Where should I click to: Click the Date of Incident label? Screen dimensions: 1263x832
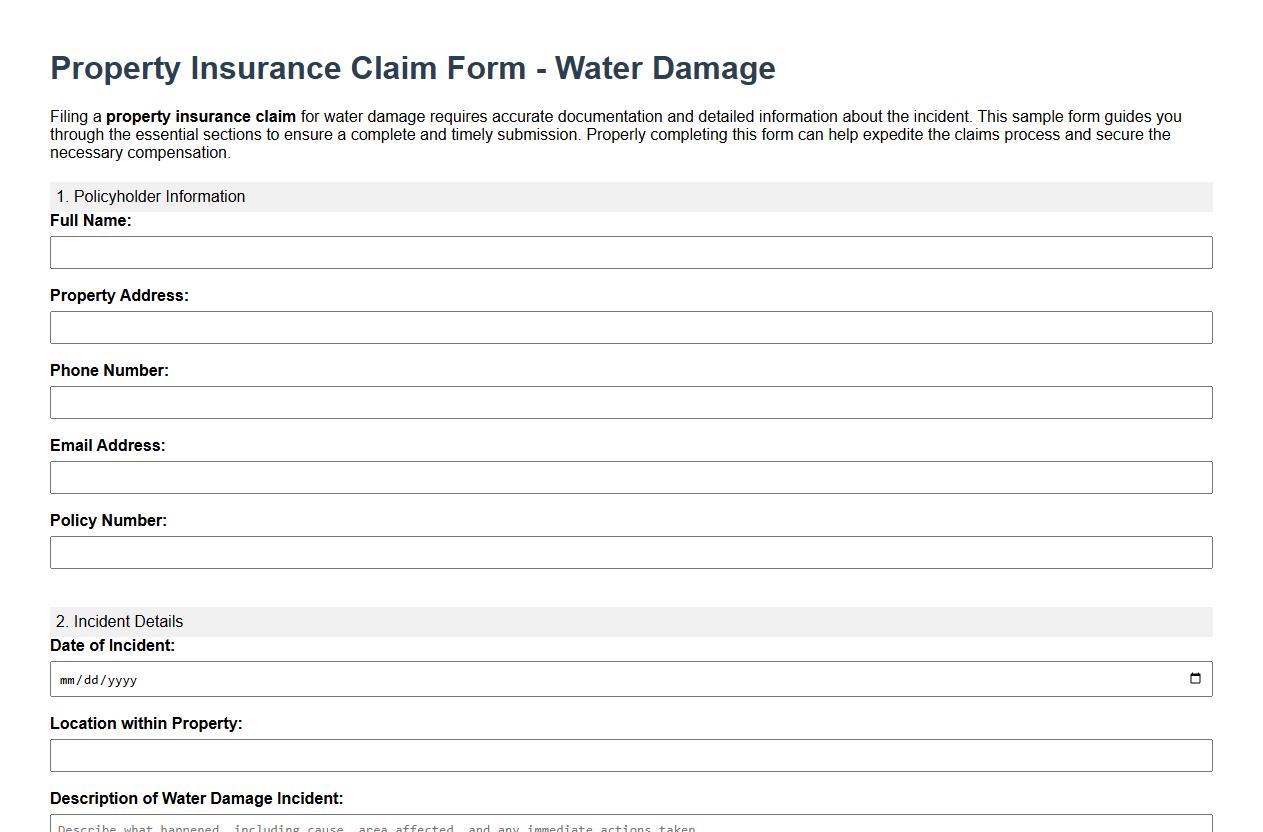tap(112, 646)
